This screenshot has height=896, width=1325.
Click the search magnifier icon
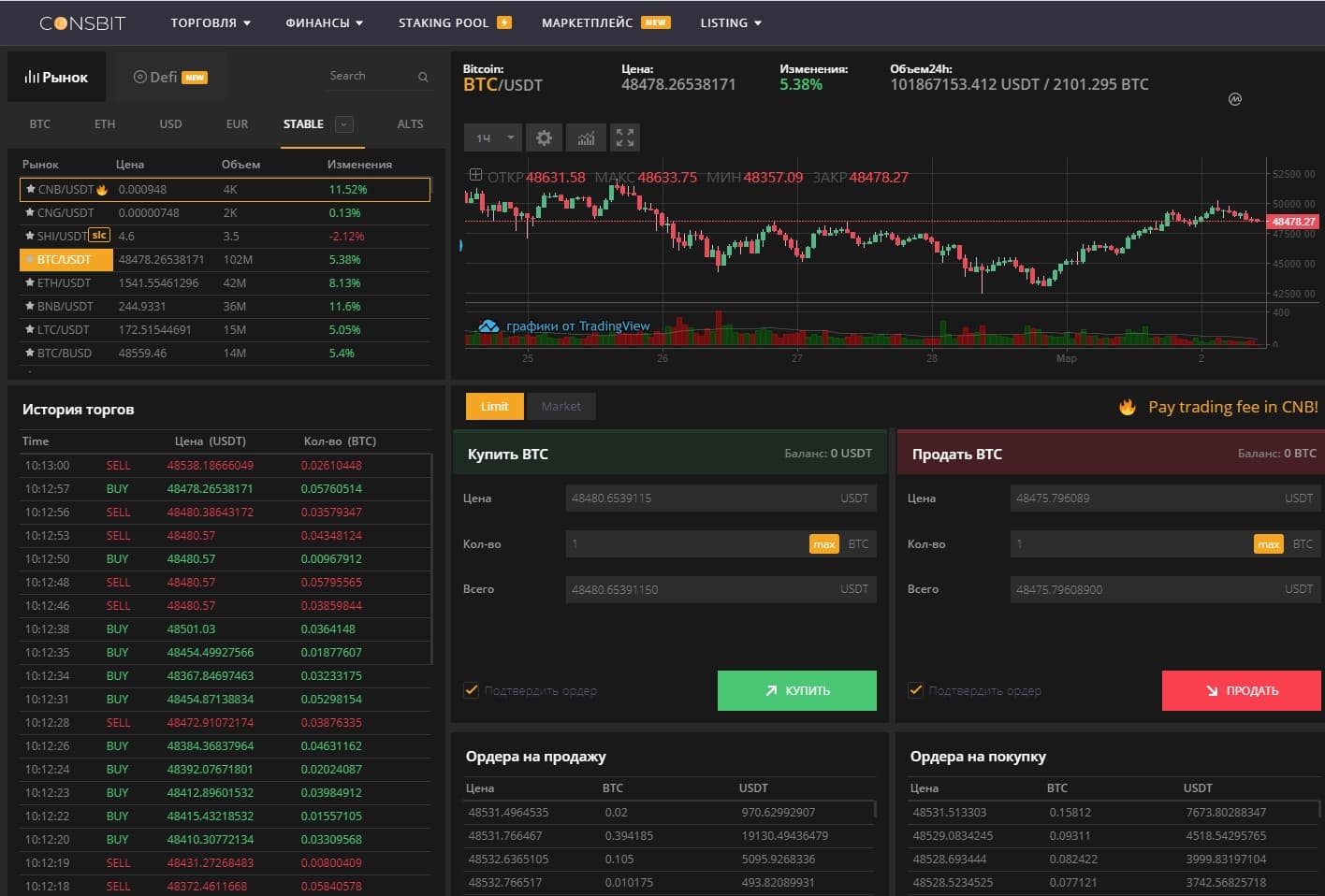click(423, 77)
